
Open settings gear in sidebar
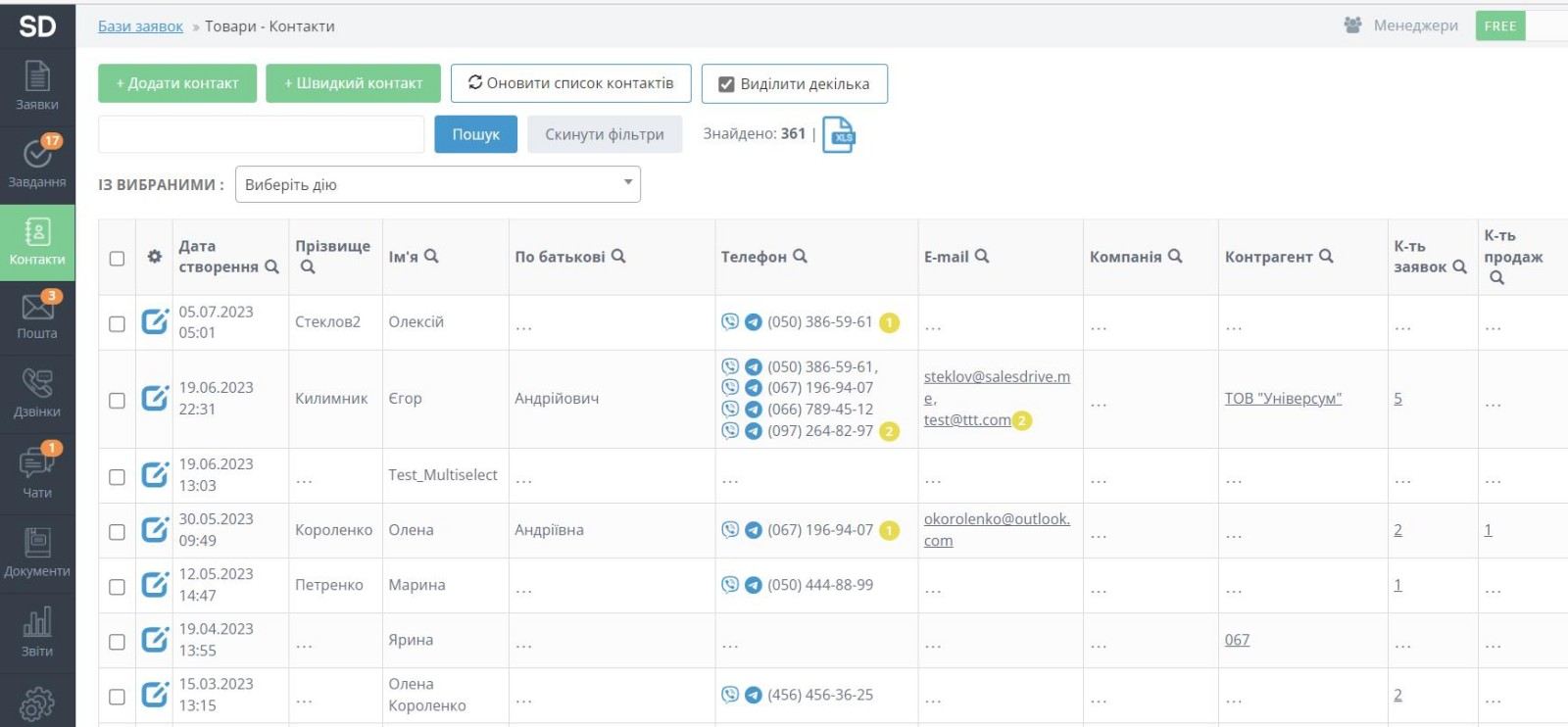click(x=37, y=703)
